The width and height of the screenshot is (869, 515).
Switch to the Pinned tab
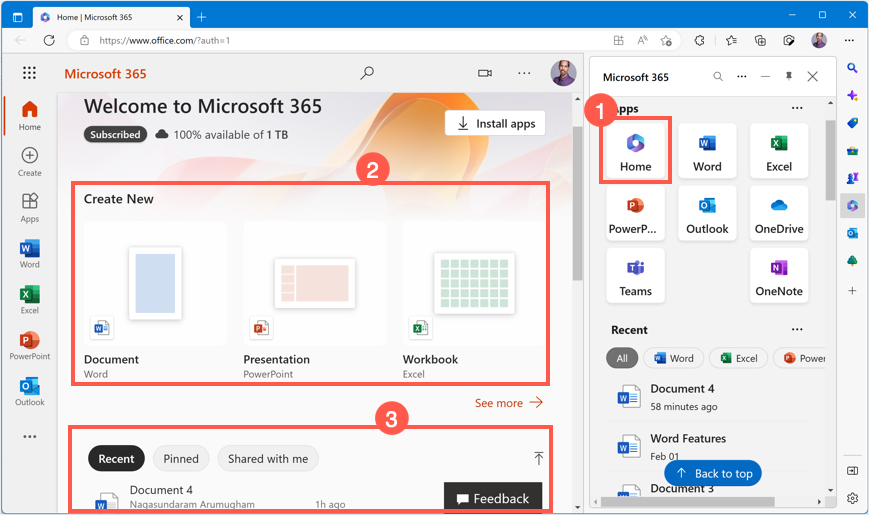pos(181,458)
